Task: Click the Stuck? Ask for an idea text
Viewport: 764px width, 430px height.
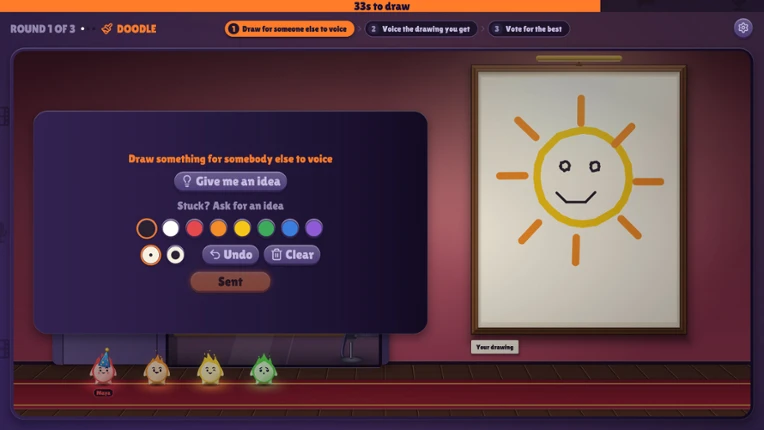Action: pyautogui.click(x=230, y=206)
